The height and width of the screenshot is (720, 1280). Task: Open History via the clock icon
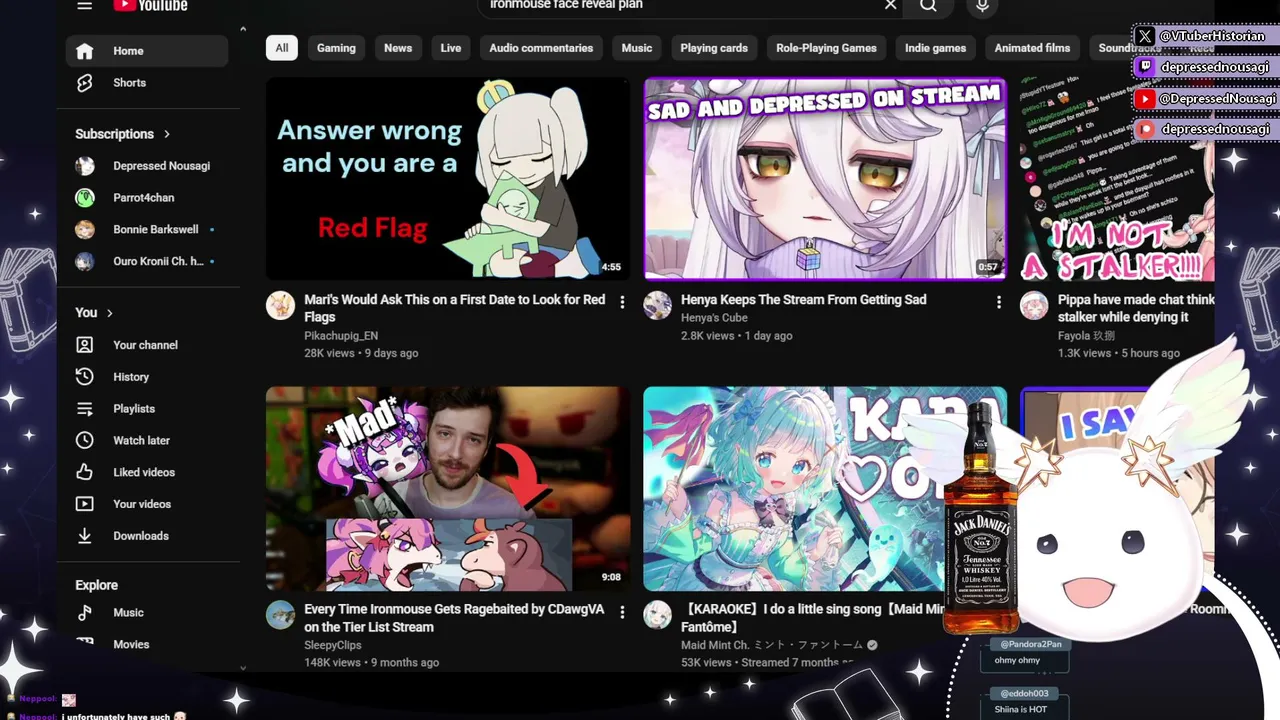(85, 377)
